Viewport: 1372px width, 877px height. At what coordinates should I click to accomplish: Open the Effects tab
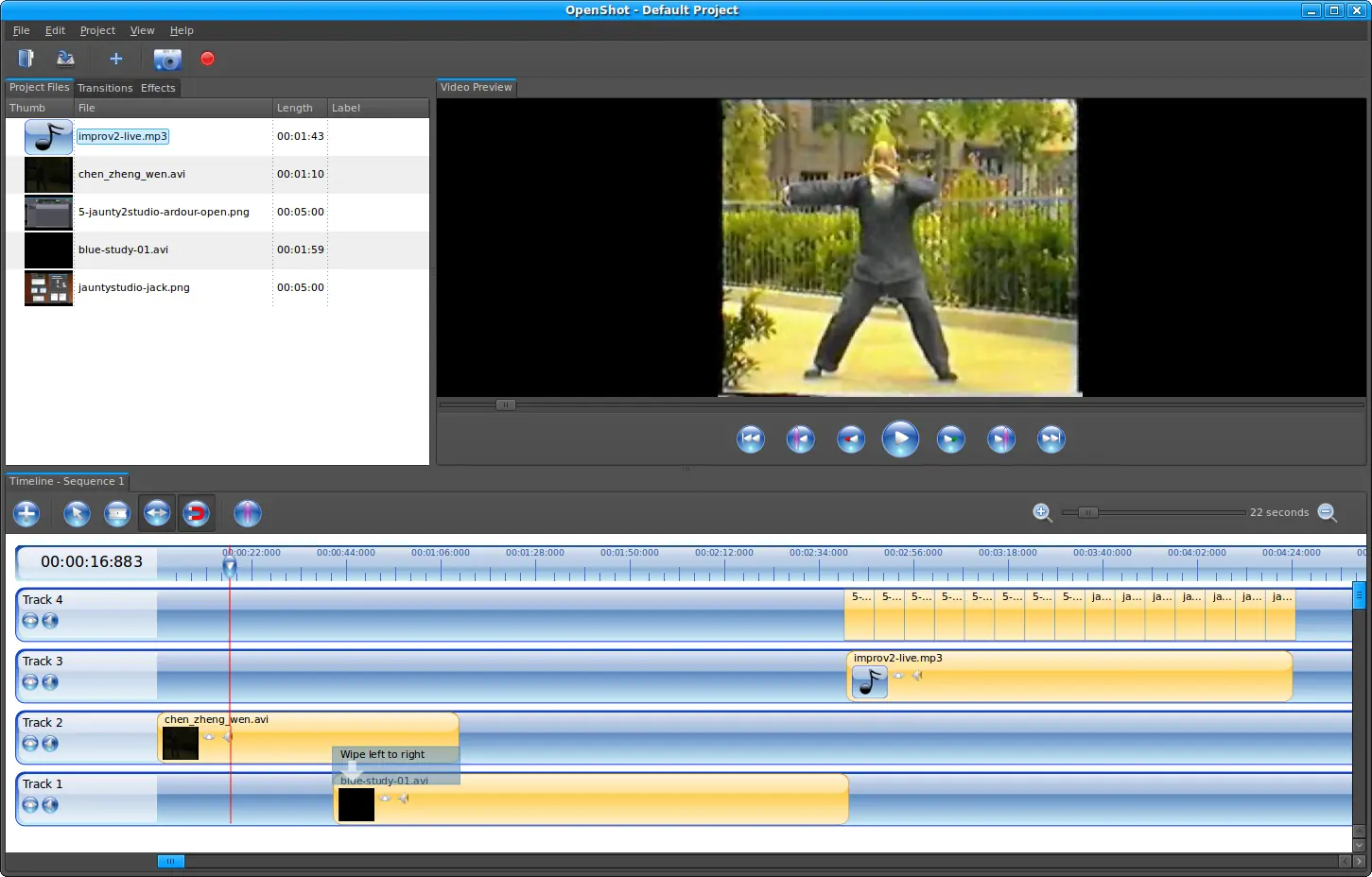(158, 88)
